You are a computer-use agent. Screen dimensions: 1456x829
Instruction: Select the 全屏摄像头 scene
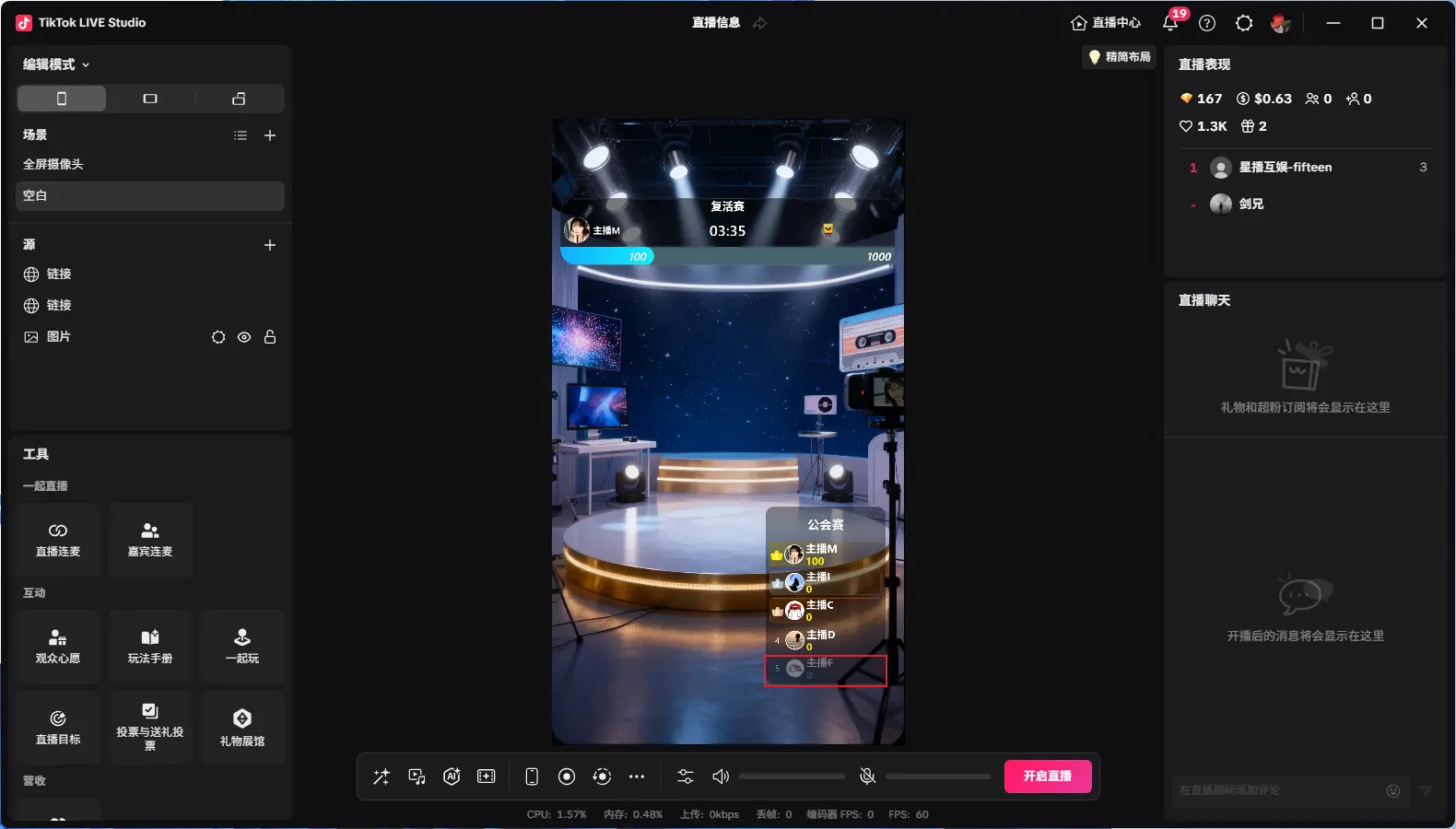point(53,164)
